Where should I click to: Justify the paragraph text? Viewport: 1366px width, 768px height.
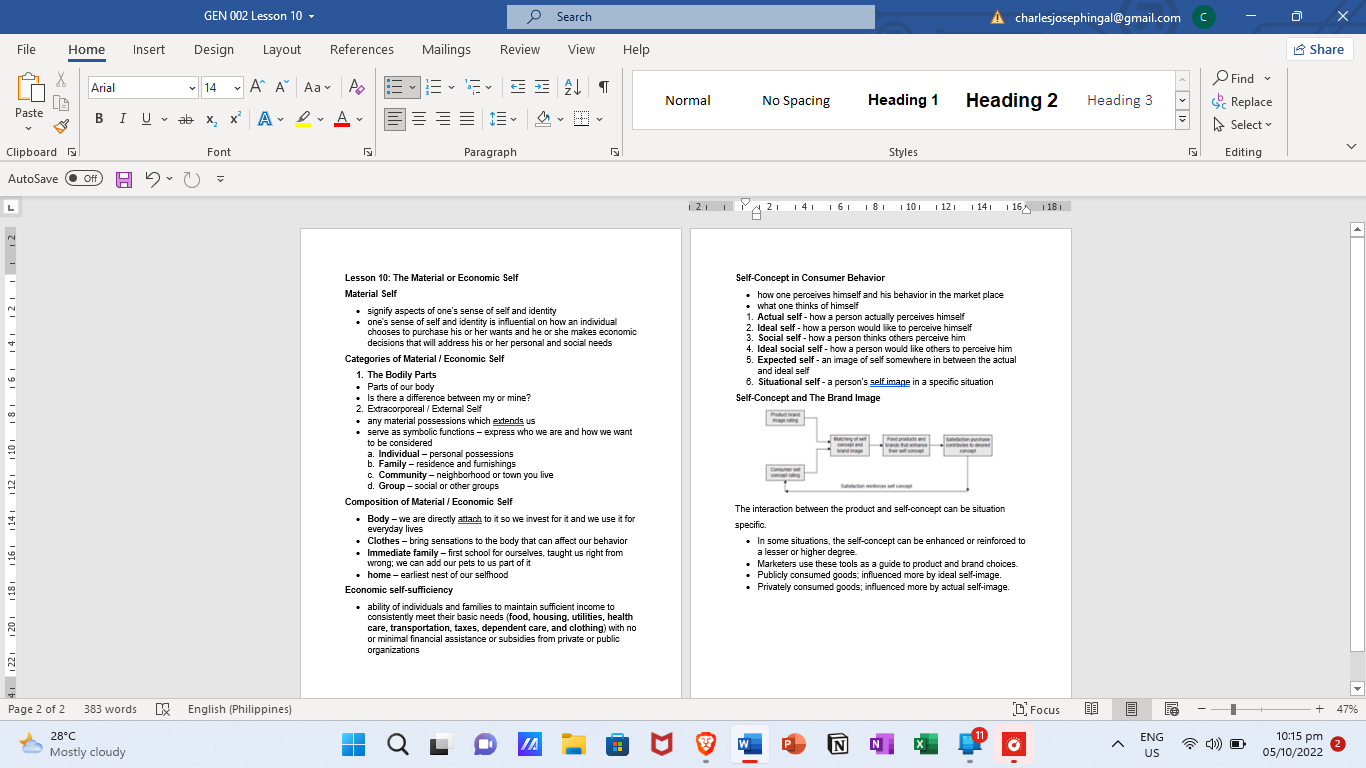[467, 119]
